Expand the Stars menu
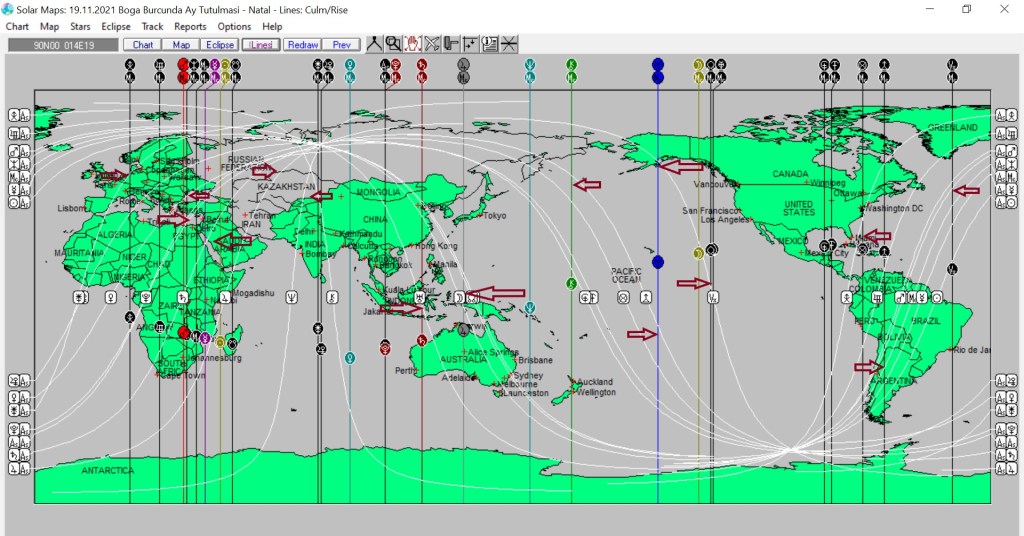 (x=81, y=26)
